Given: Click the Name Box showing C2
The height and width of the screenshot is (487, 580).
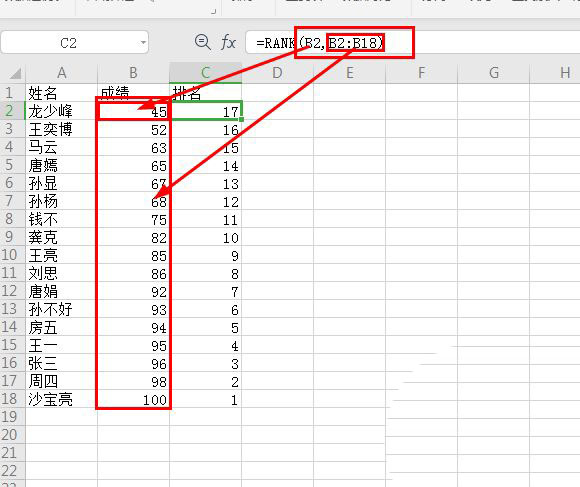Looking at the screenshot, I should coord(75,43).
